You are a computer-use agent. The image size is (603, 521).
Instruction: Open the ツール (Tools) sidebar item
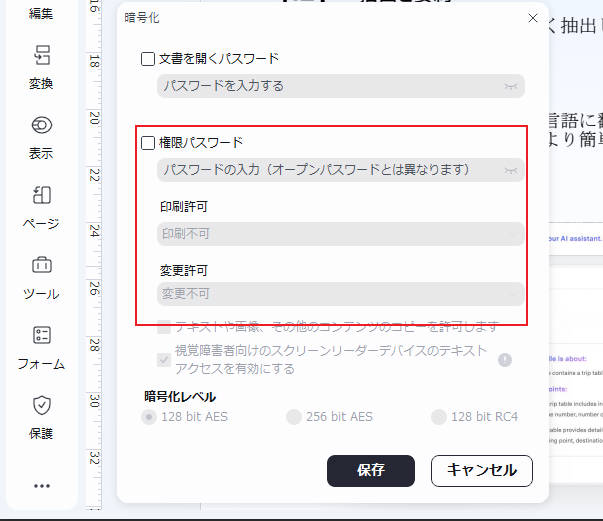[41, 277]
